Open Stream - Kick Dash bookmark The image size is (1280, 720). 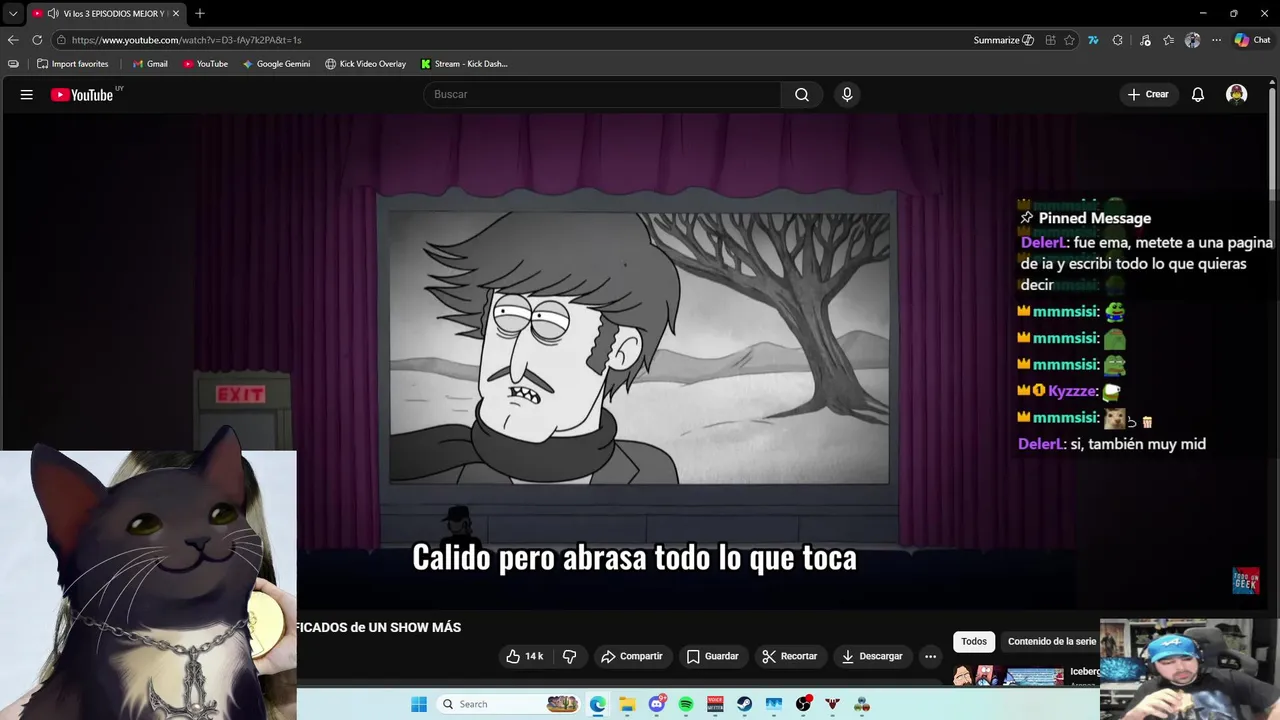pyautogui.click(x=464, y=64)
